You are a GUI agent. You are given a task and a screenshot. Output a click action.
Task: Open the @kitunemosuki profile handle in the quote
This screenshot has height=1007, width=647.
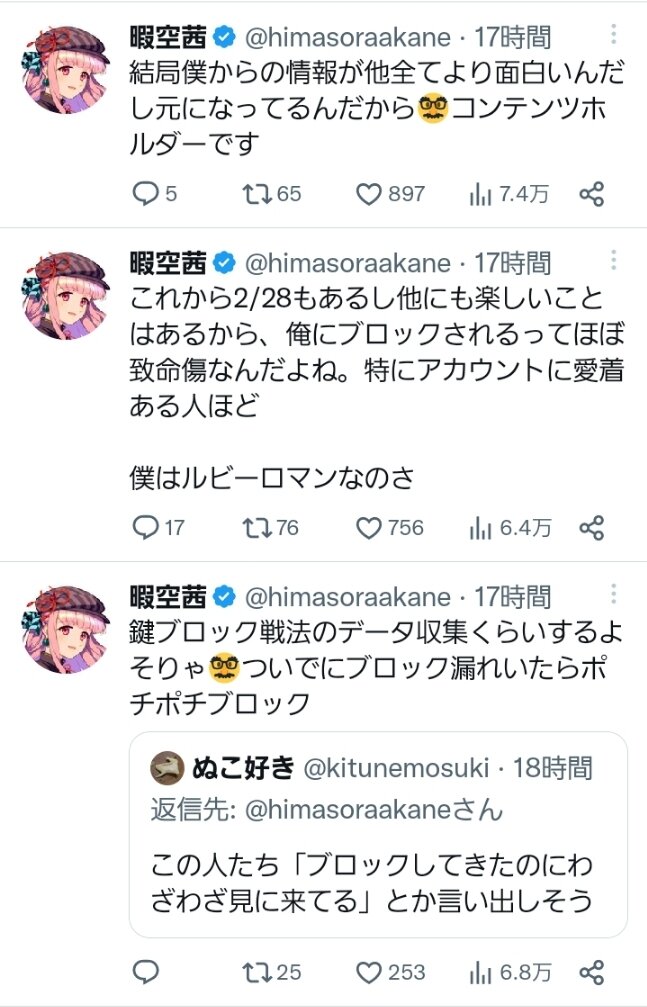tap(396, 768)
